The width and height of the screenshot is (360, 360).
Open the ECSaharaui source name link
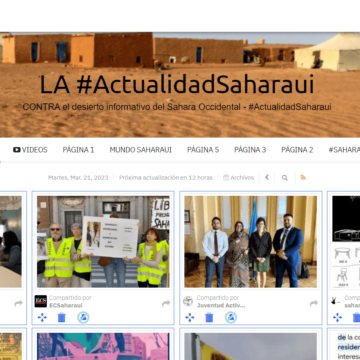66,305
